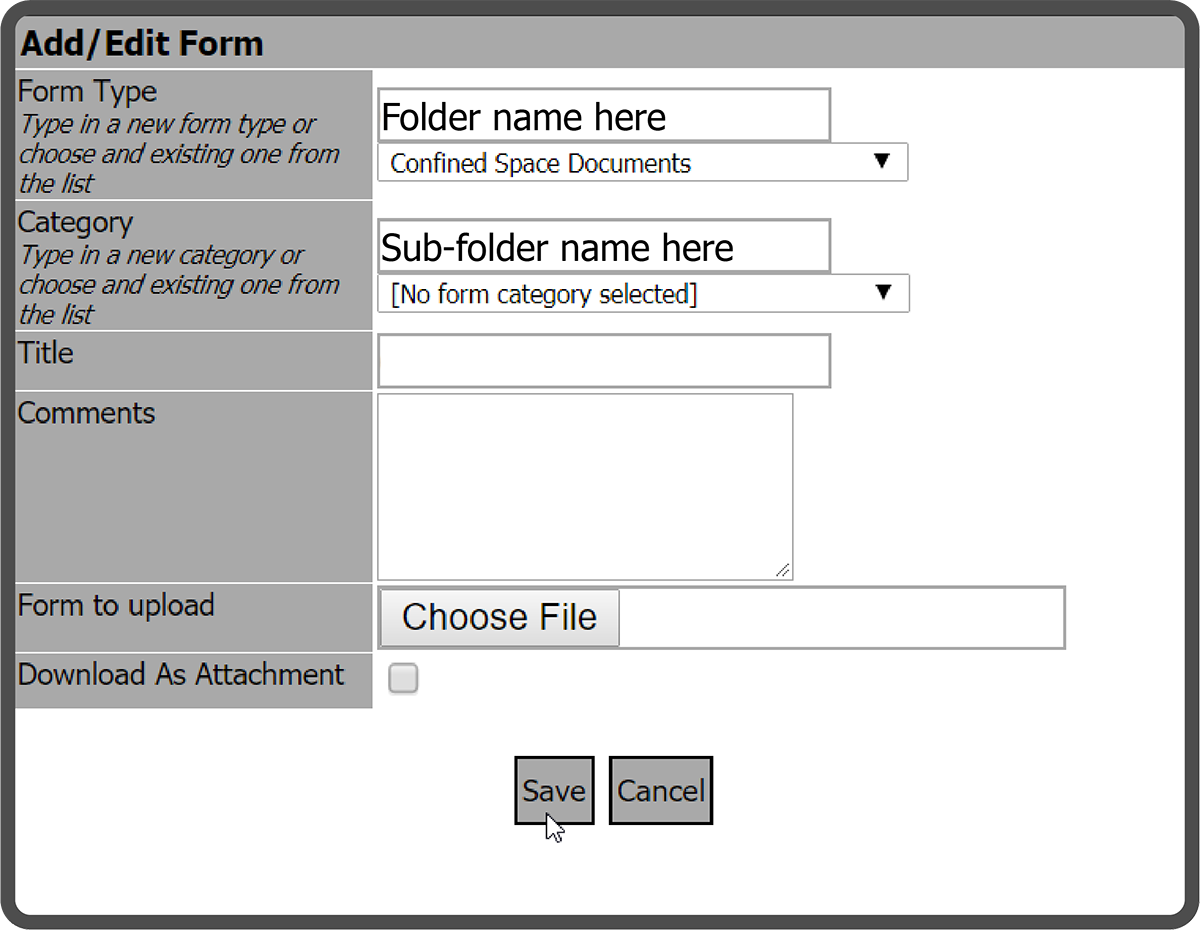Viewport: 1200px width, 930px height.
Task: Click the Form to upload label
Action: [116, 606]
